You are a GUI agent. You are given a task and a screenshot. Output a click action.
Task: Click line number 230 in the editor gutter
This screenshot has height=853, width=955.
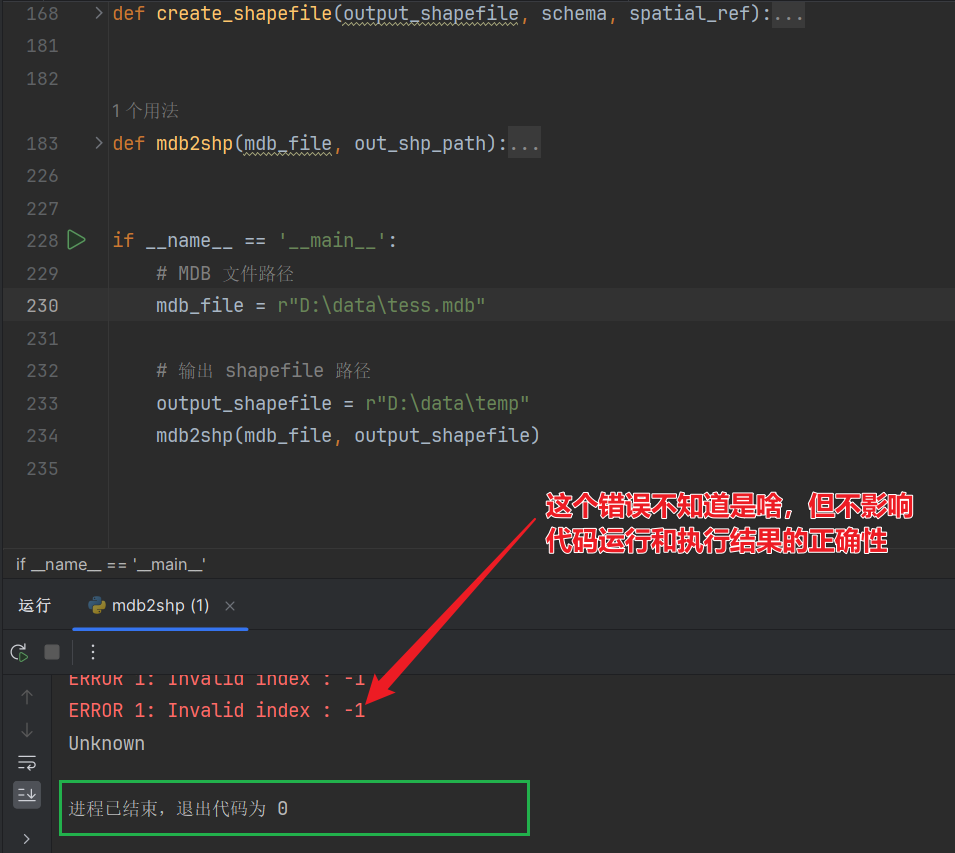(40, 305)
